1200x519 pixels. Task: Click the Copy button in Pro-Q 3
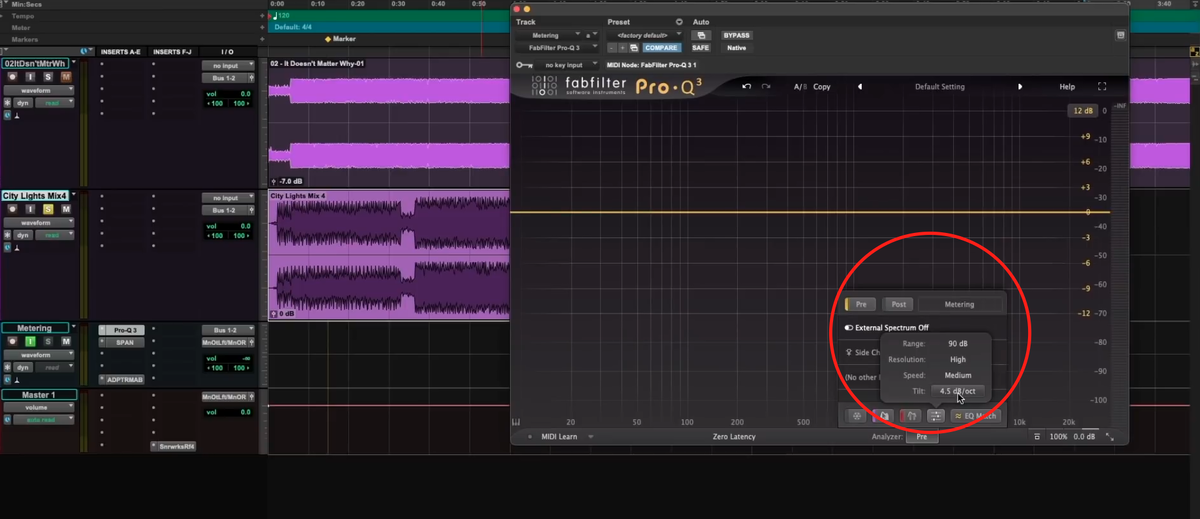pos(822,87)
